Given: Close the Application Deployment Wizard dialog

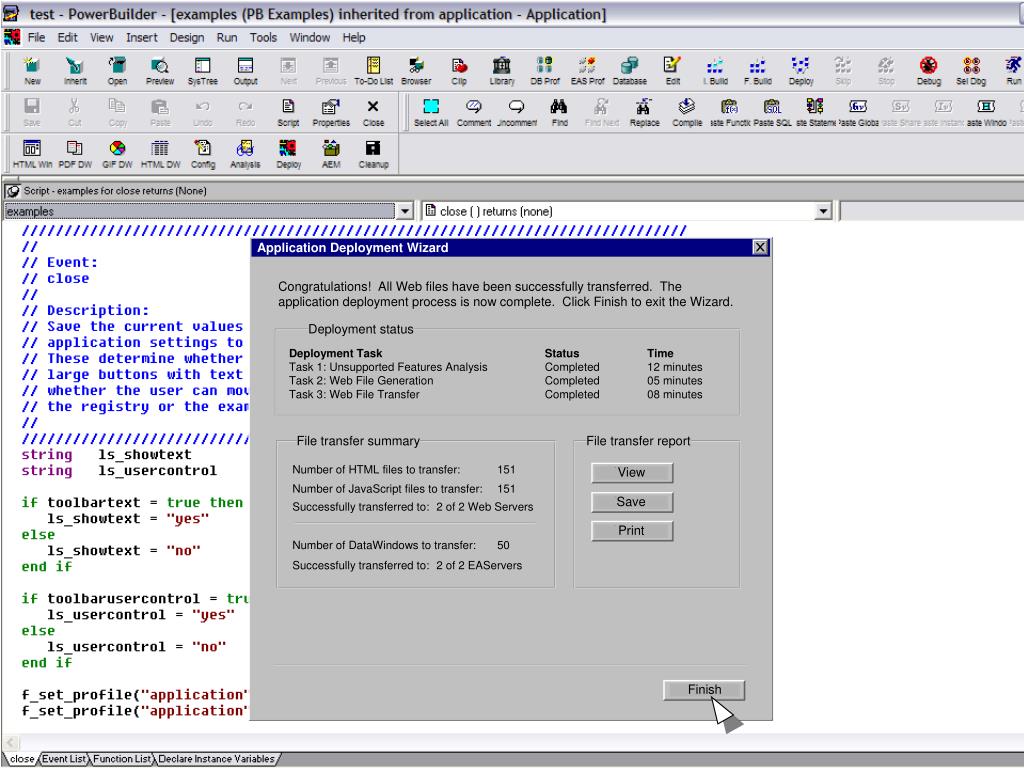Looking at the screenshot, I should point(760,248).
